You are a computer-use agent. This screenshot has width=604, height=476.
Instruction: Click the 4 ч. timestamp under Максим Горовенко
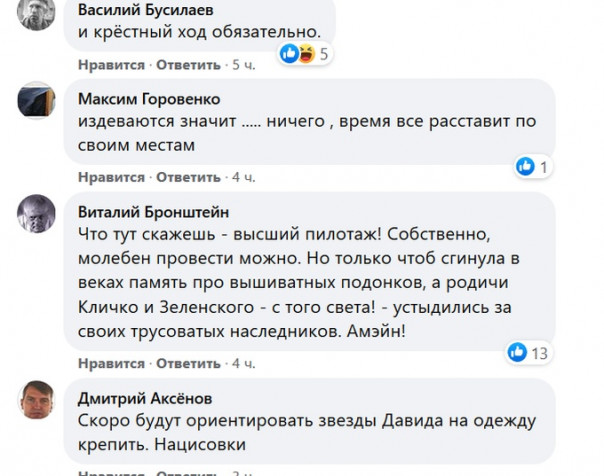tap(243, 177)
